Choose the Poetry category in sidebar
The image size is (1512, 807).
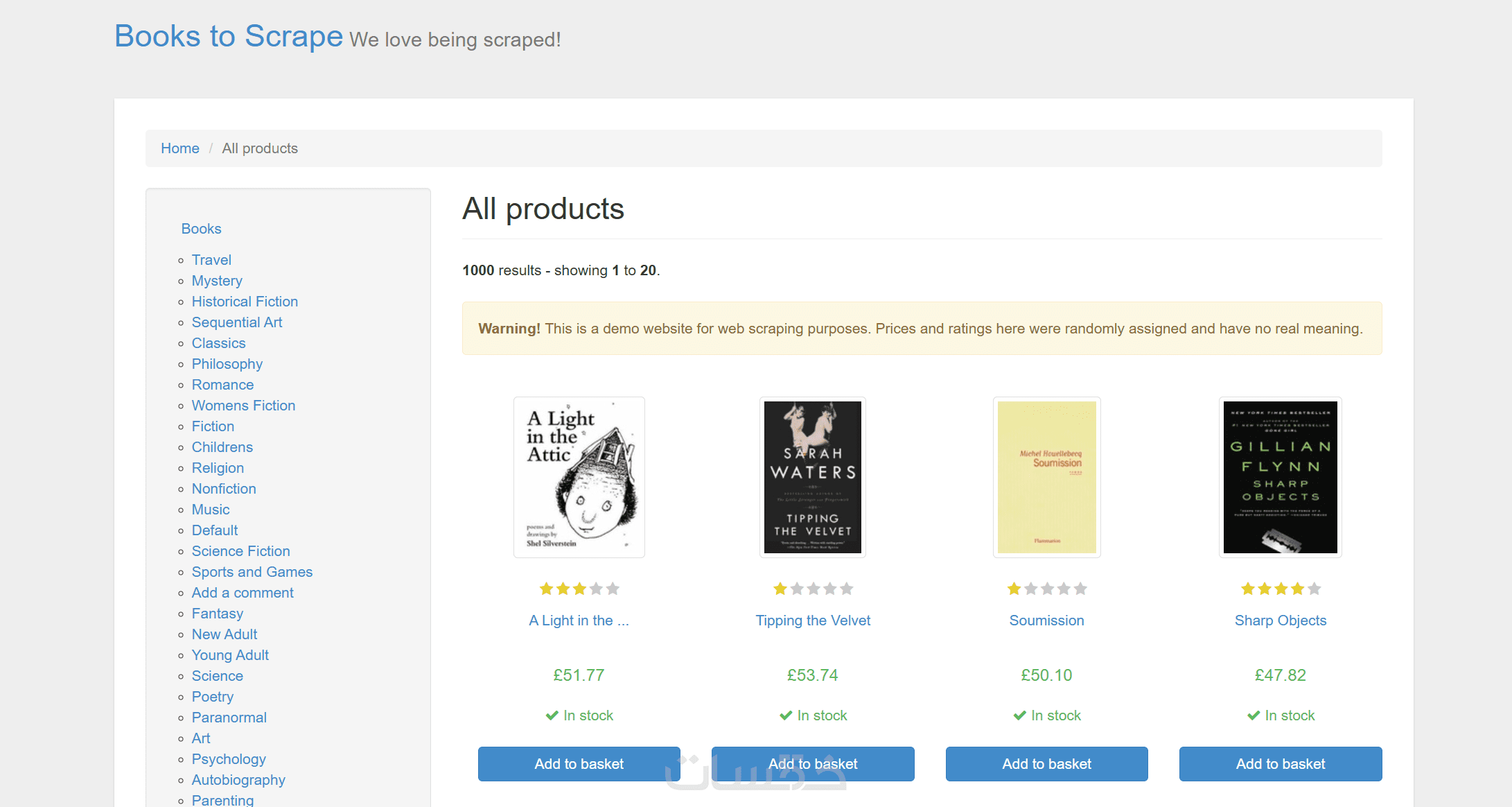point(212,697)
